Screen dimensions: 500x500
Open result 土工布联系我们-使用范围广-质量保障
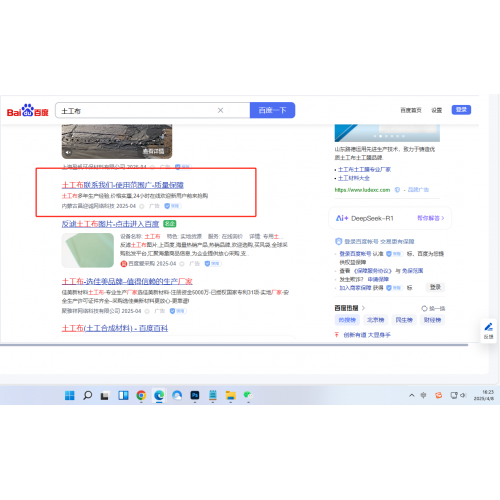click(123, 185)
